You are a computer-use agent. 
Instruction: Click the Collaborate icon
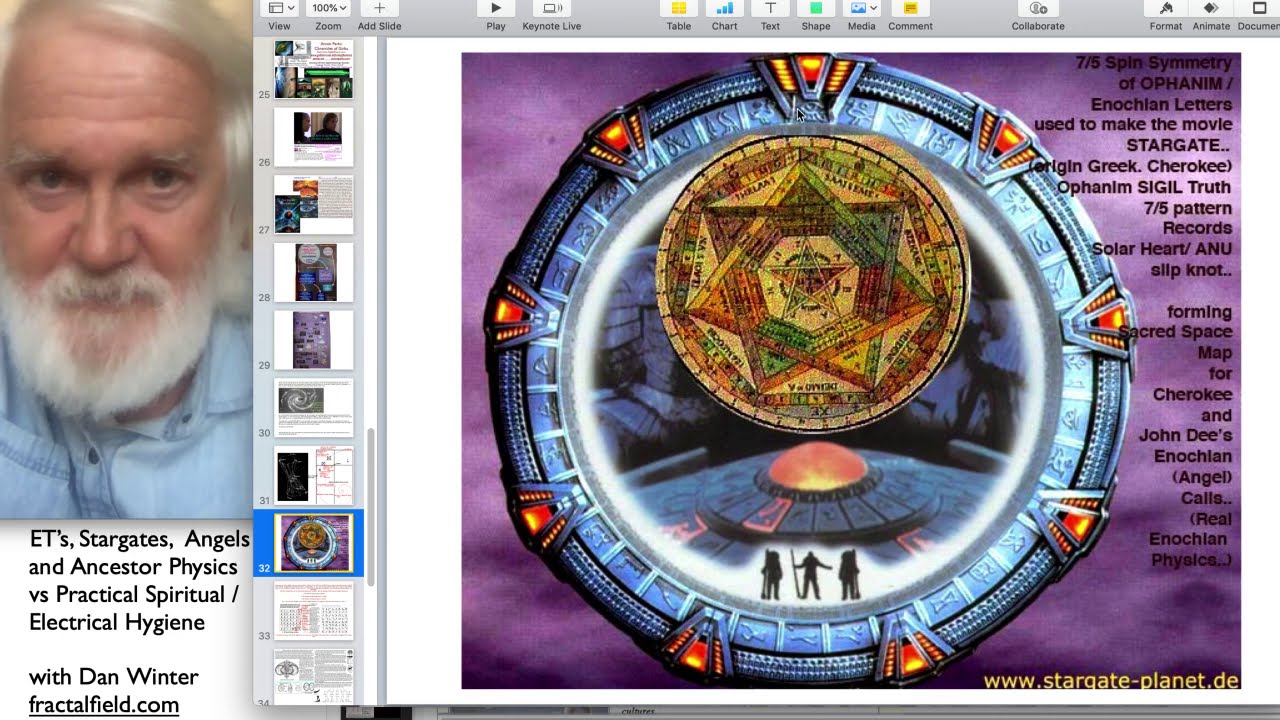(x=1037, y=9)
